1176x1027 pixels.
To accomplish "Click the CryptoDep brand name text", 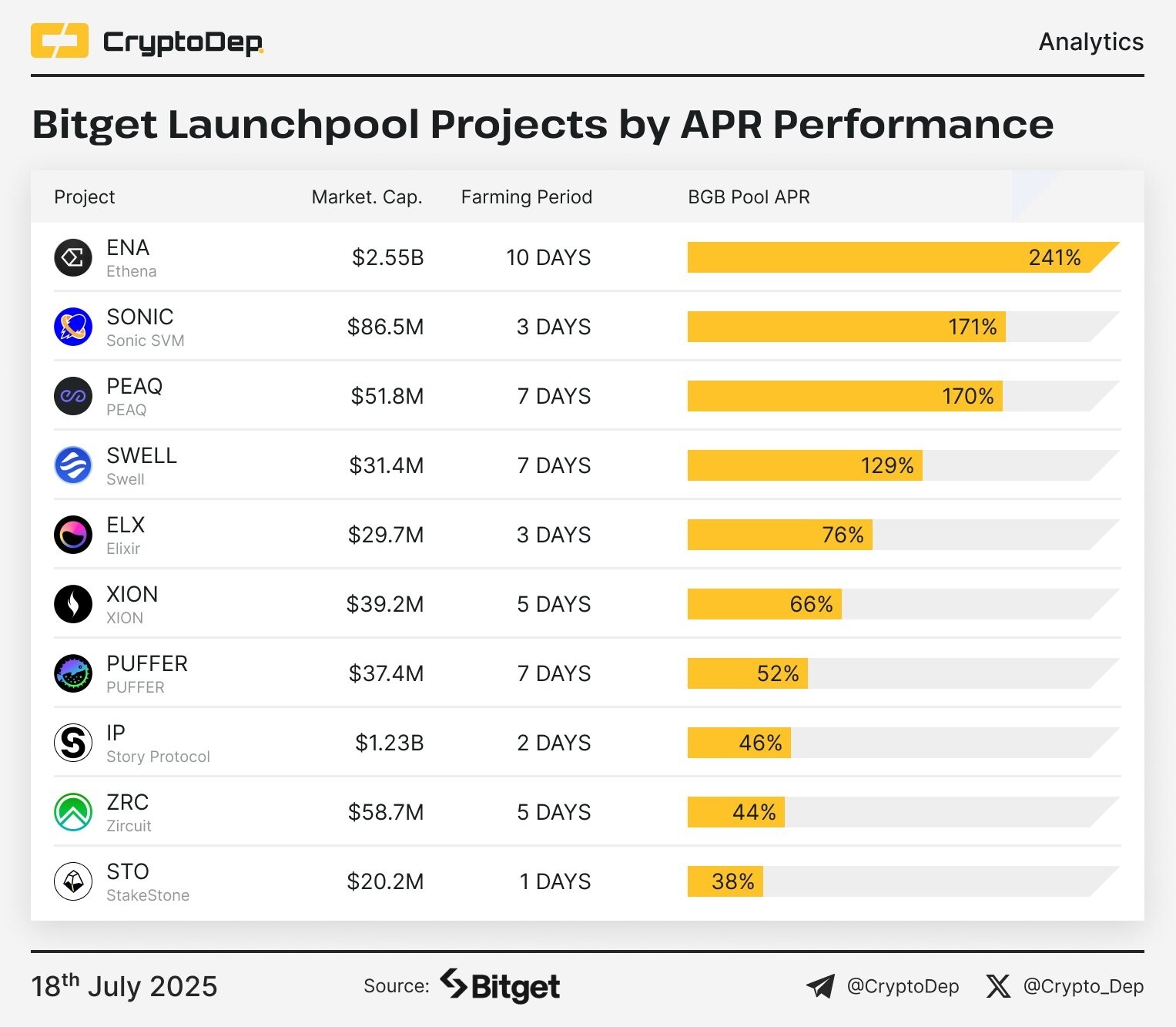I will point(183,42).
